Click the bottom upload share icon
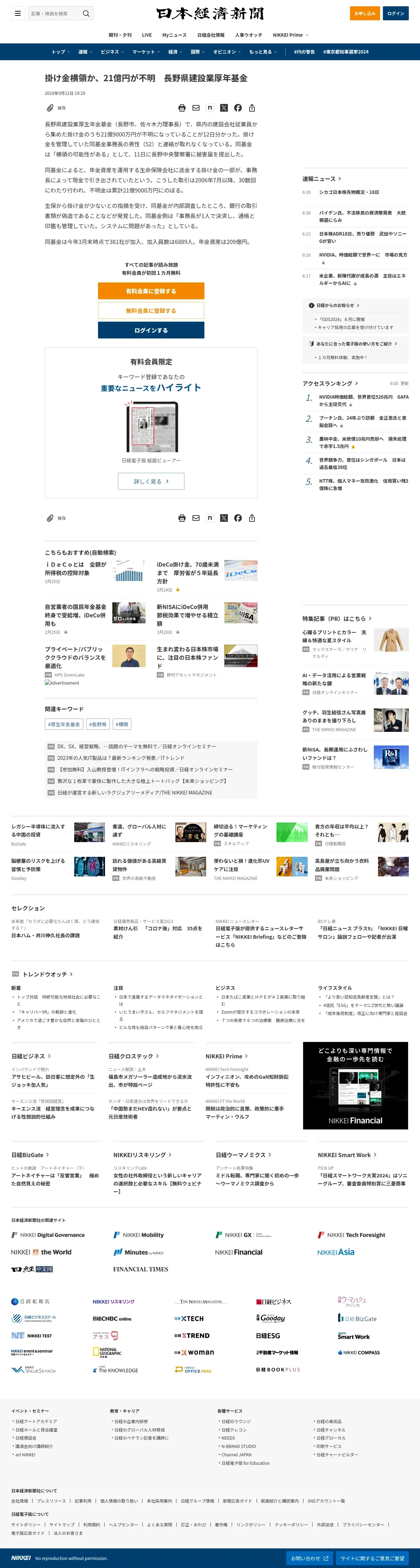The image size is (420, 1568). tap(252, 518)
